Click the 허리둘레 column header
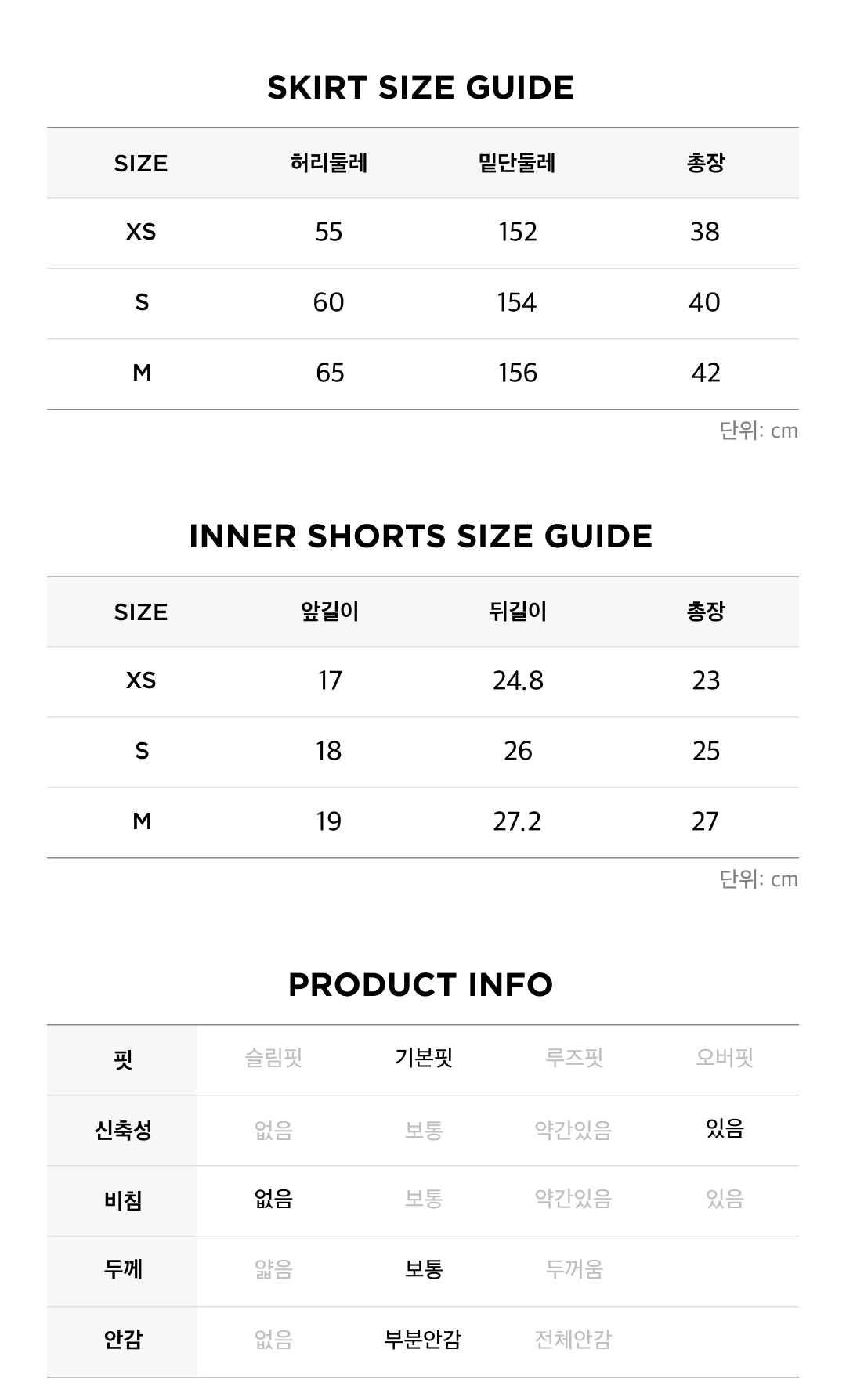846x1400 pixels. pos(329,163)
